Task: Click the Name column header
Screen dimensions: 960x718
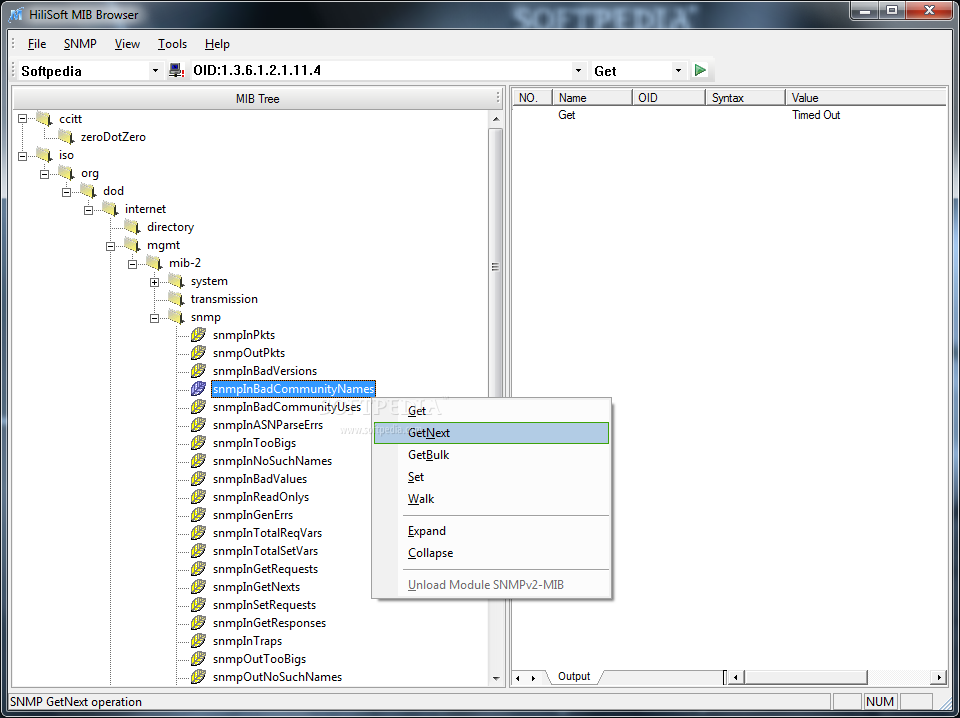Action: tap(592, 97)
